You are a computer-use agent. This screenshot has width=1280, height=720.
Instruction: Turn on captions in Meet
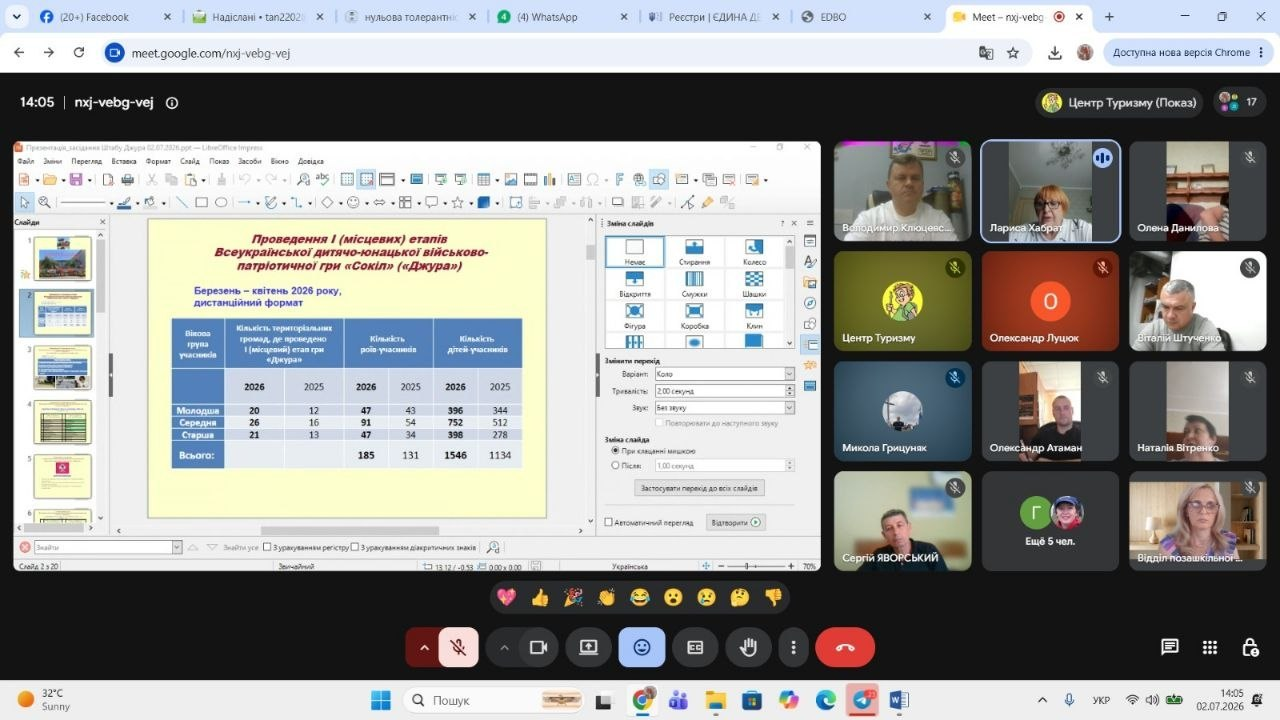pos(695,647)
